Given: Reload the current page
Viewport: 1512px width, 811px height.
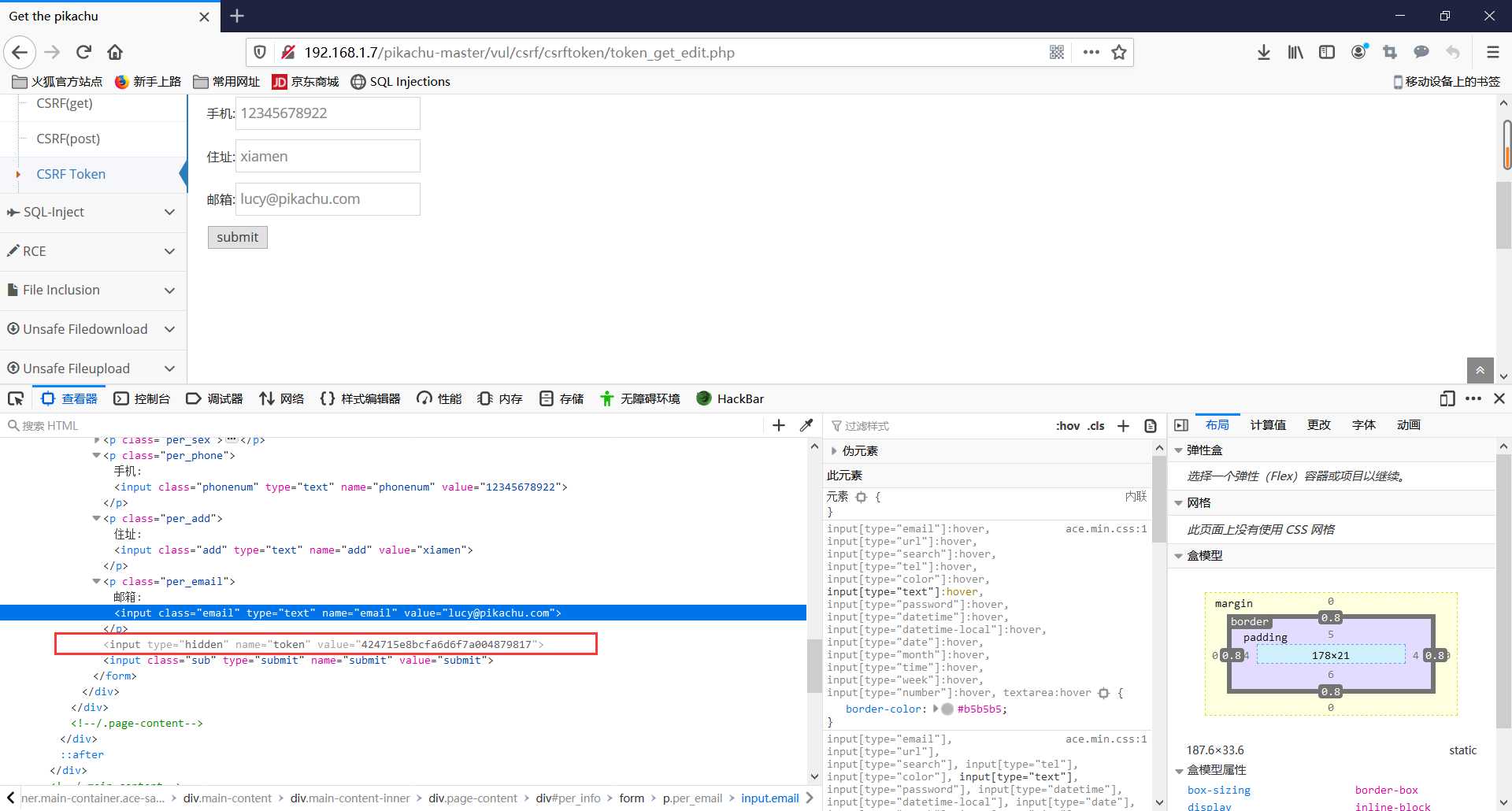Looking at the screenshot, I should coord(83,53).
